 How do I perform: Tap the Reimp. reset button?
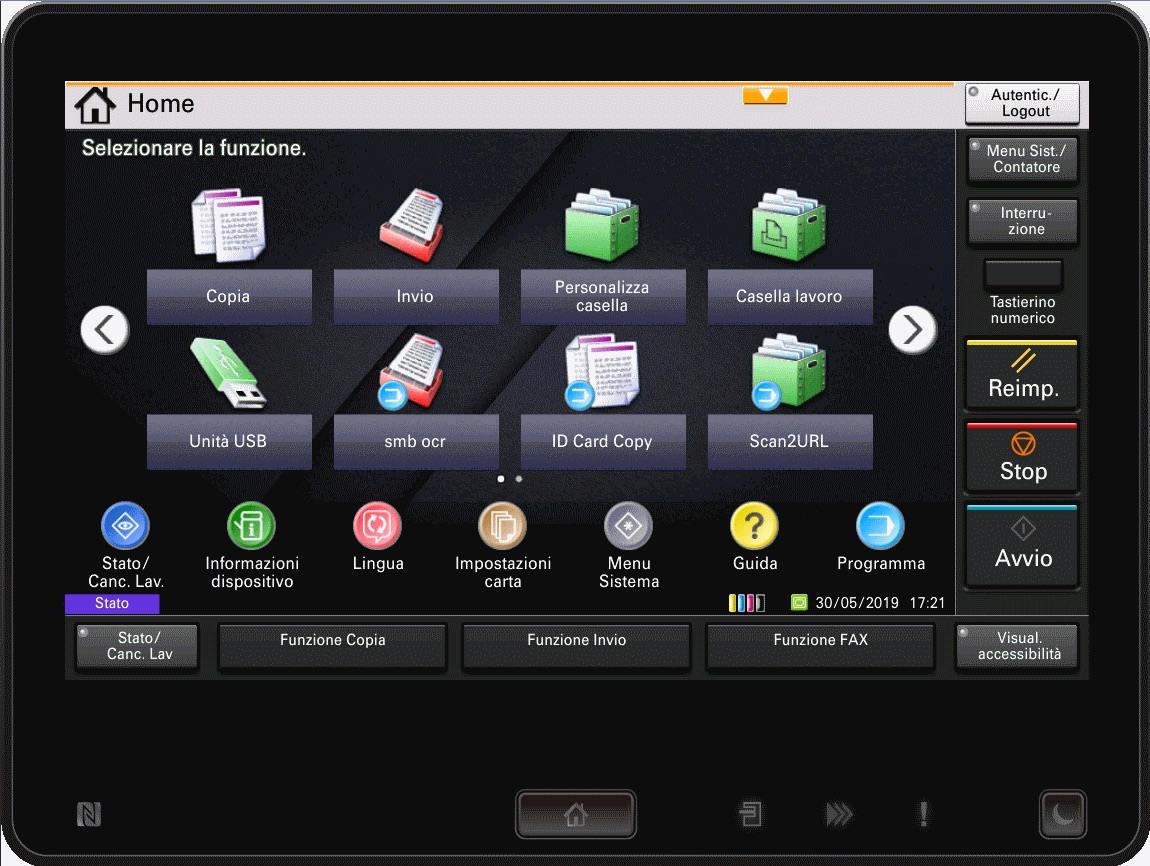(x=1022, y=375)
